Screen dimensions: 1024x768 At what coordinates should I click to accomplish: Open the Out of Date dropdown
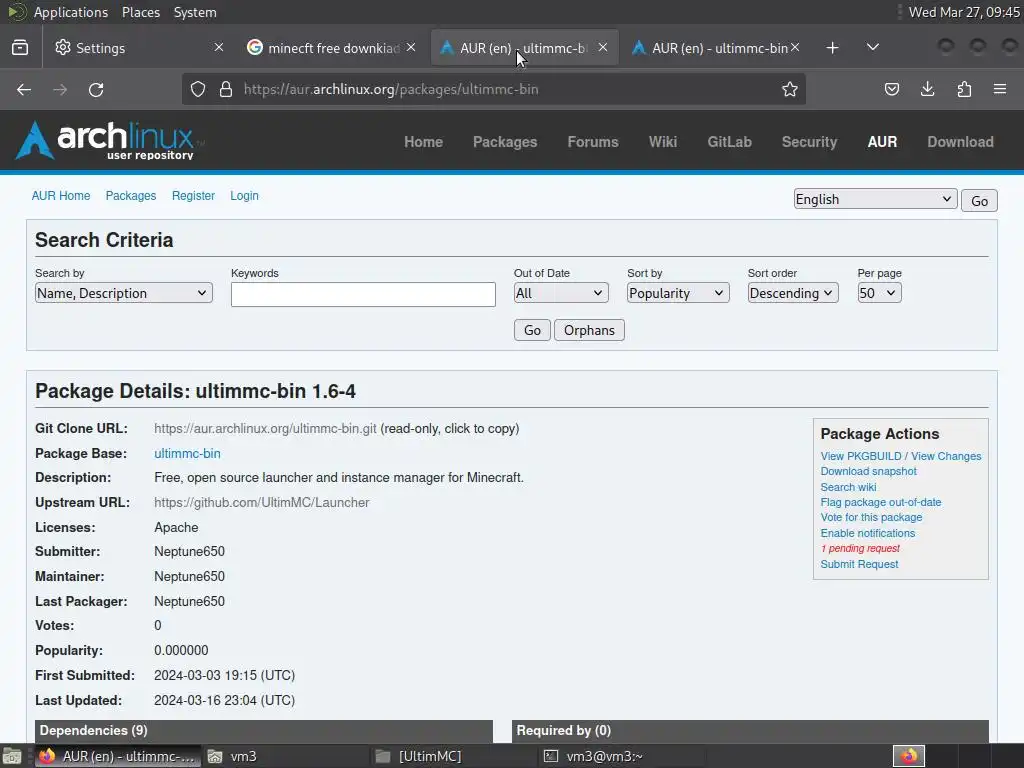tap(561, 293)
